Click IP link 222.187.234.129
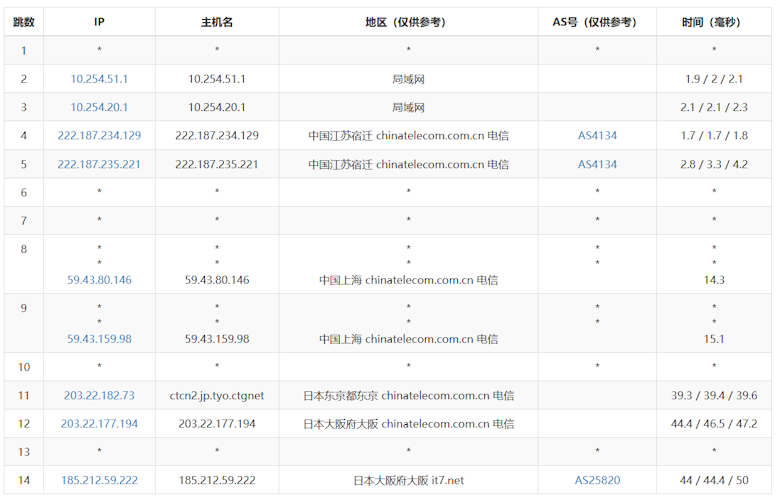 pyautogui.click(x=99, y=136)
